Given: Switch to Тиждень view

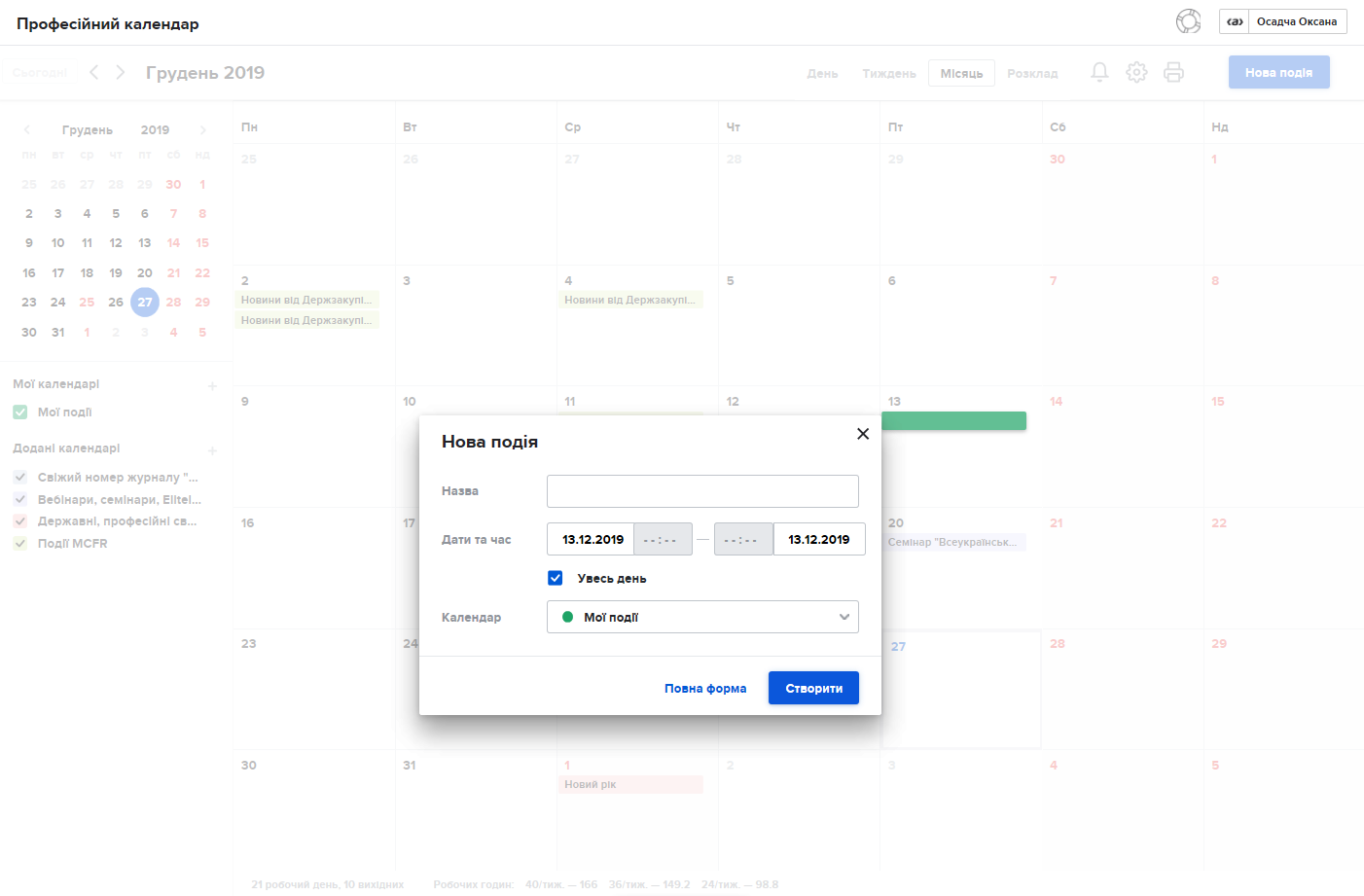Looking at the screenshot, I should [x=888, y=74].
